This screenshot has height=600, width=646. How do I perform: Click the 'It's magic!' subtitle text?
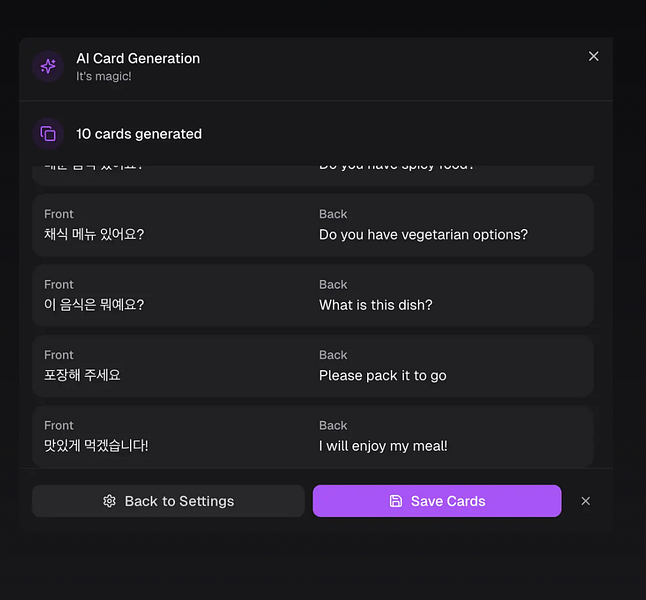104,77
